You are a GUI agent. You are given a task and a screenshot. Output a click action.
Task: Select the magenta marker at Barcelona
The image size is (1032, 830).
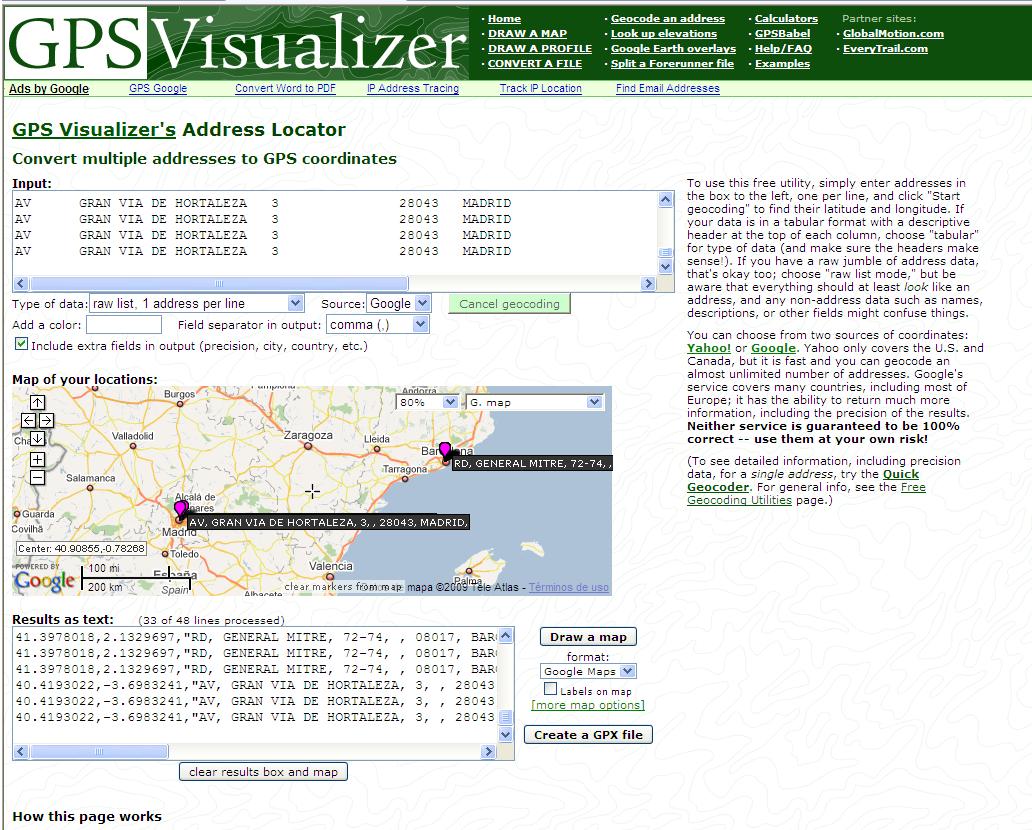tap(445, 451)
